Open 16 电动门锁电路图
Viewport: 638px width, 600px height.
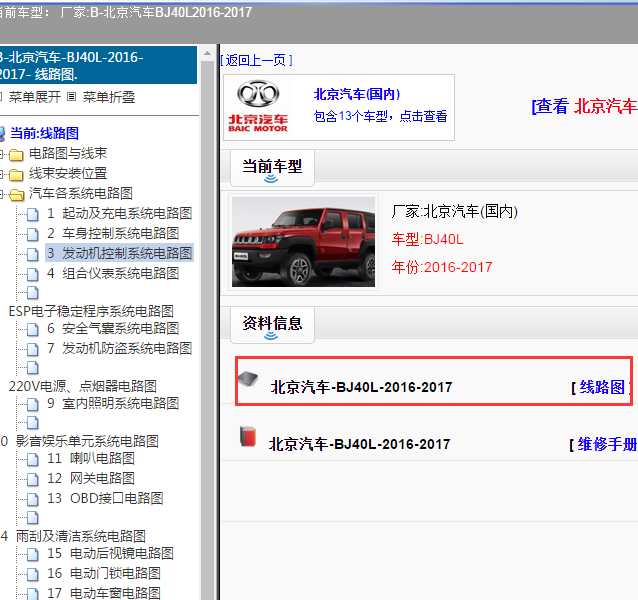tap(104, 573)
